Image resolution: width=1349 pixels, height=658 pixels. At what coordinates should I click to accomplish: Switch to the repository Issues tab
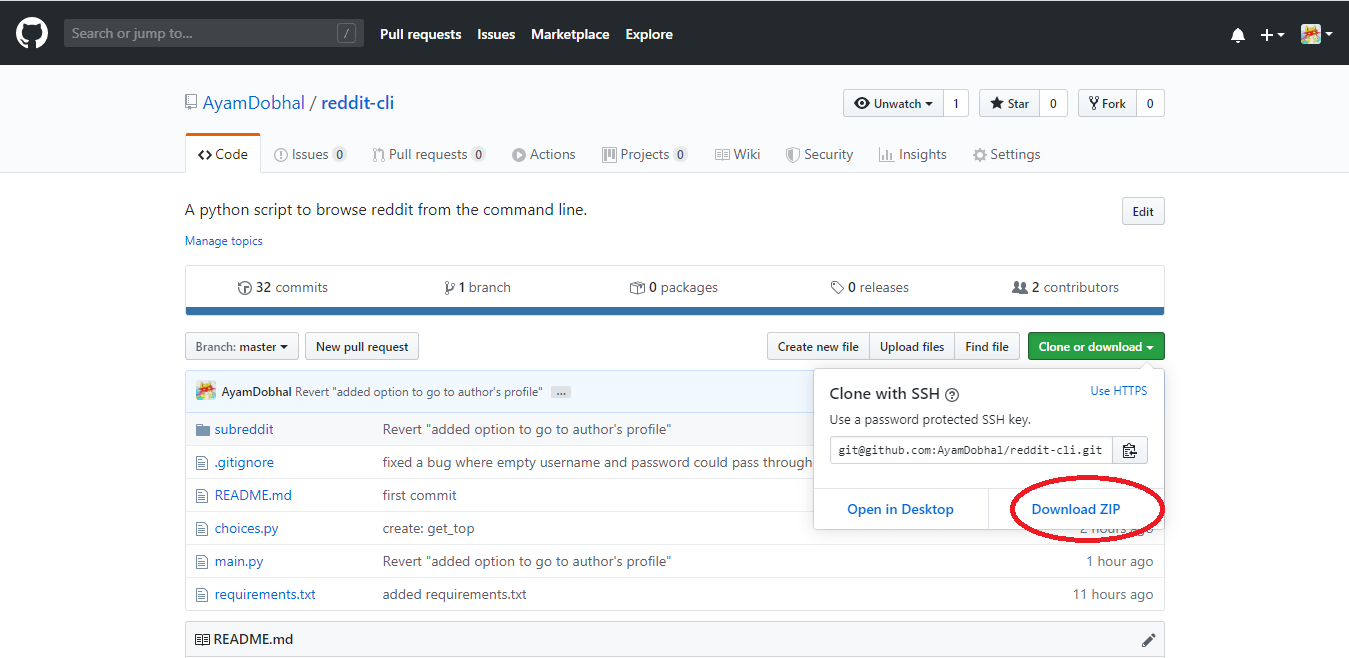pos(310,154)
